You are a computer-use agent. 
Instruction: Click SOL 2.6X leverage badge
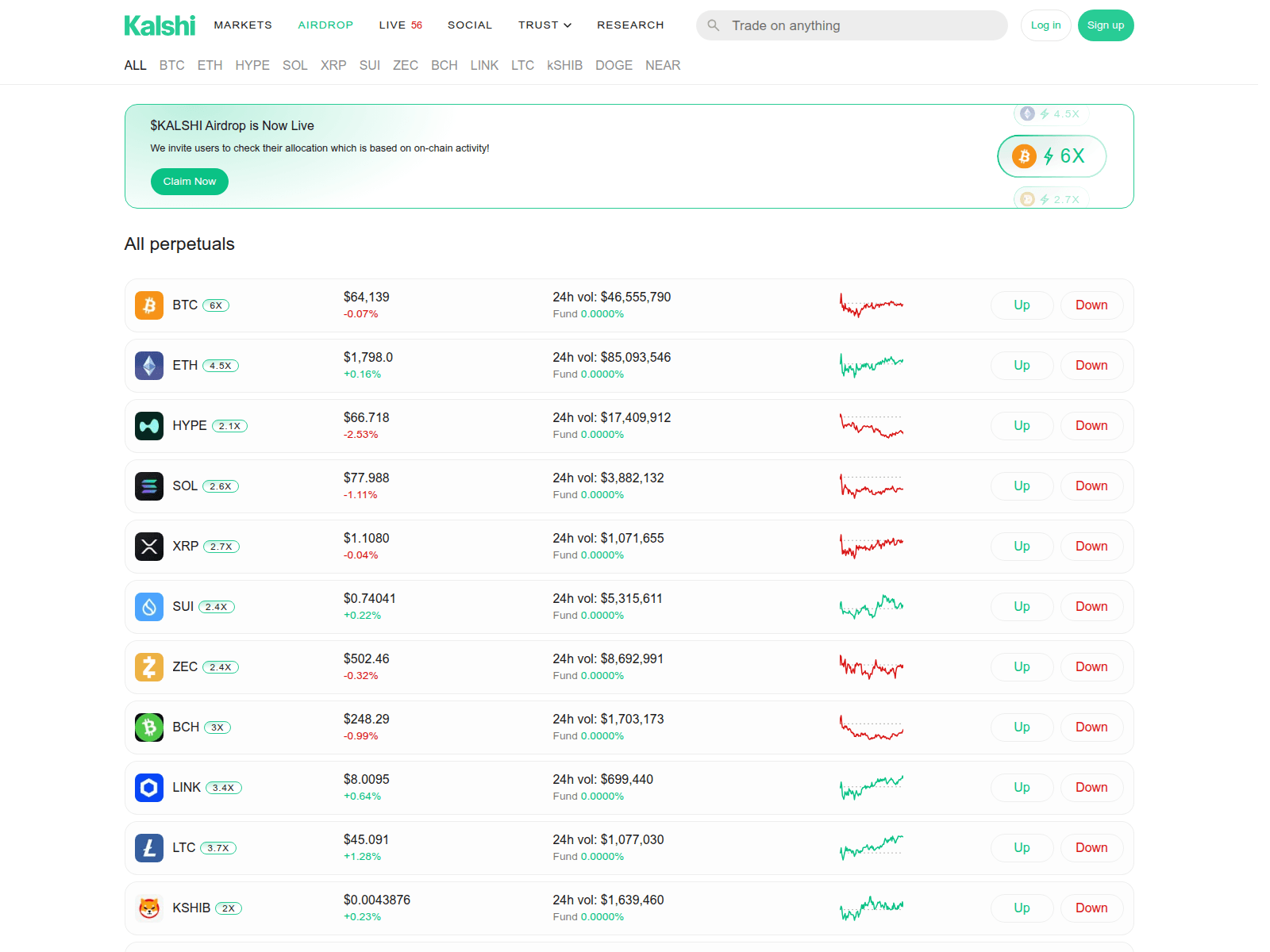point(221,486)
